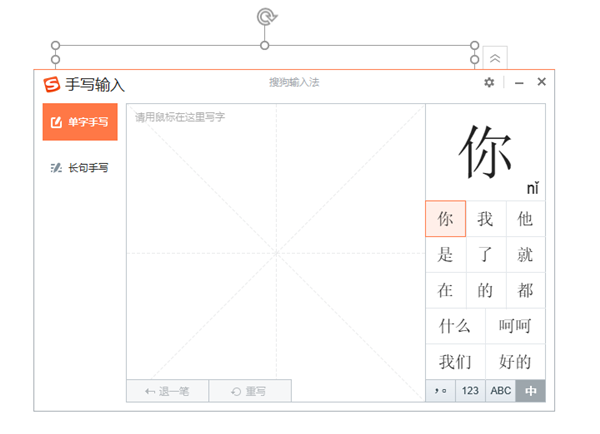Click the Sogou logo icon
The image size is (600, 434).
(52, 84)
